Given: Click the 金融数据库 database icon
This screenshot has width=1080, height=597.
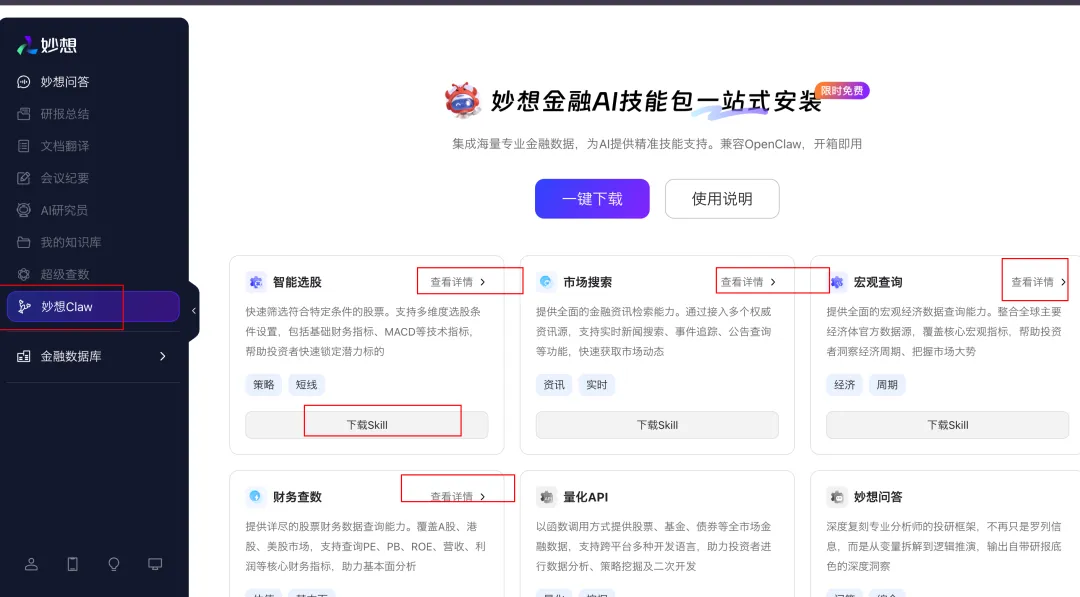Looking at the screenshot, I should pyautogui.click(x=23, y=356).
